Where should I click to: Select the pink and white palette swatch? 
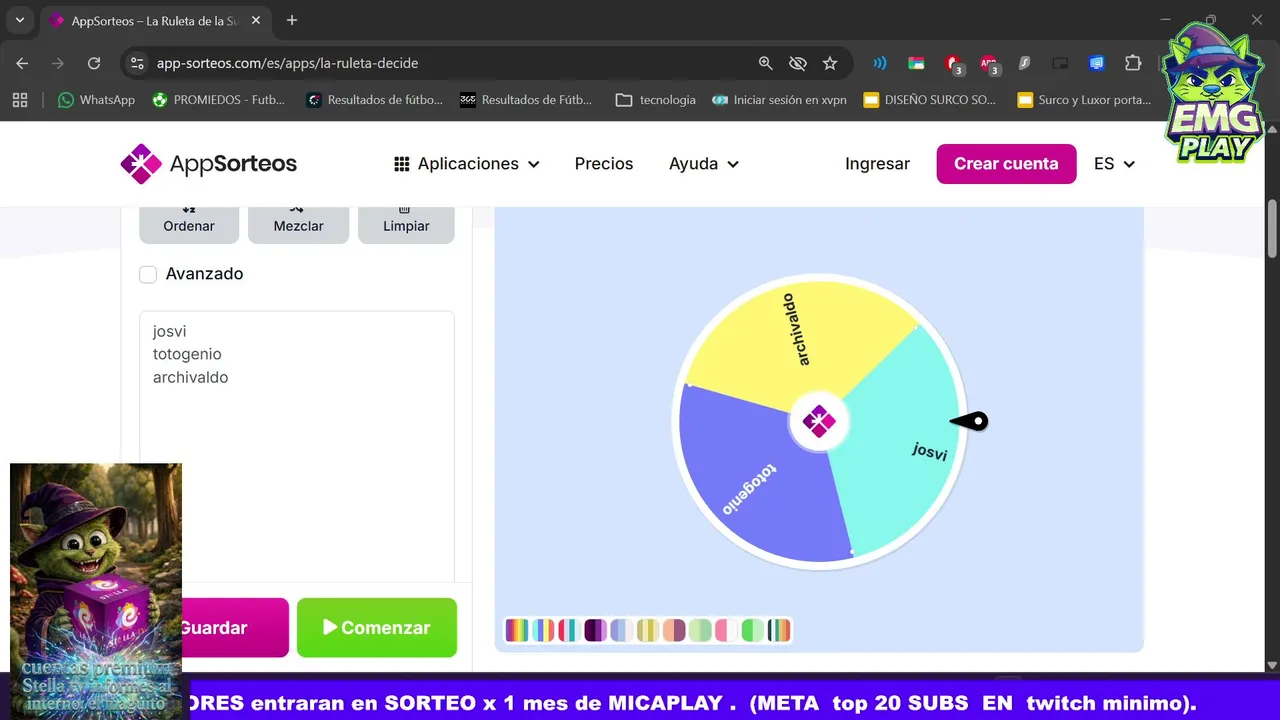(726, 630)
